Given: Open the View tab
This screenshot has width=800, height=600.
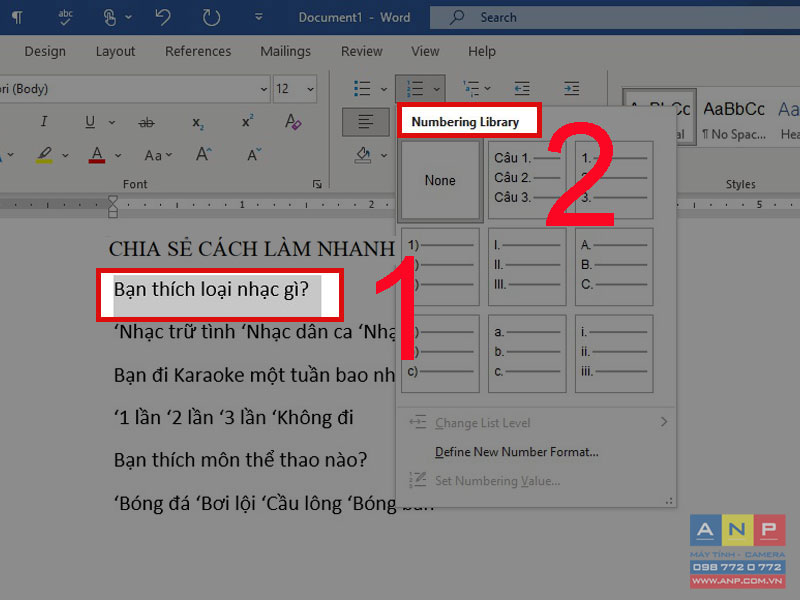Looking at the screenshot, I should pyautogui.click(x=425, y=51).
